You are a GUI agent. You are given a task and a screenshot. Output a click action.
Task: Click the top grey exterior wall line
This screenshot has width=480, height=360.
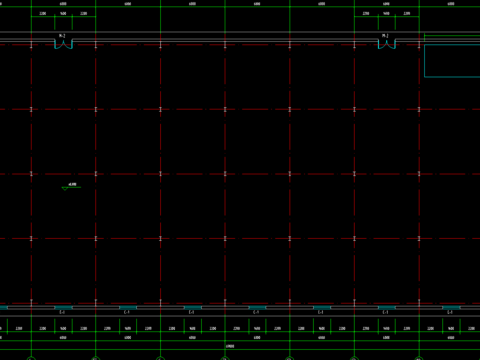coord(240,32)
